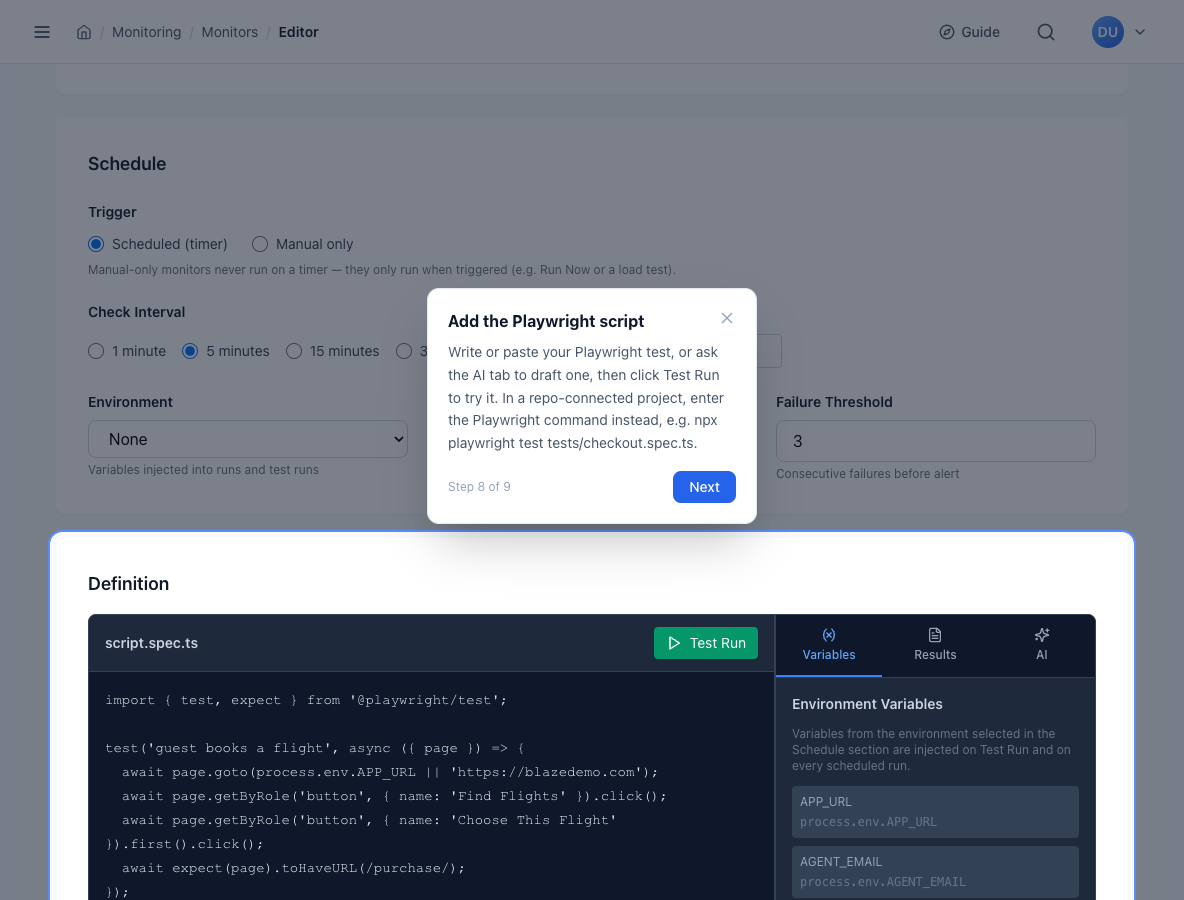Click the Definition section heading
The image size is (1184, 900).
[128, 583]
